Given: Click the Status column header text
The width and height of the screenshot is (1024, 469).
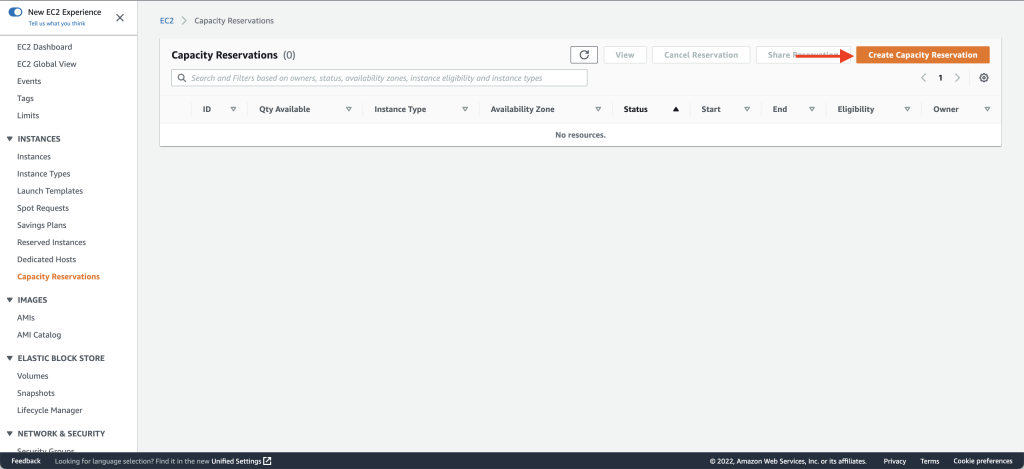Looking at the screenshot, I should point(635,110).
